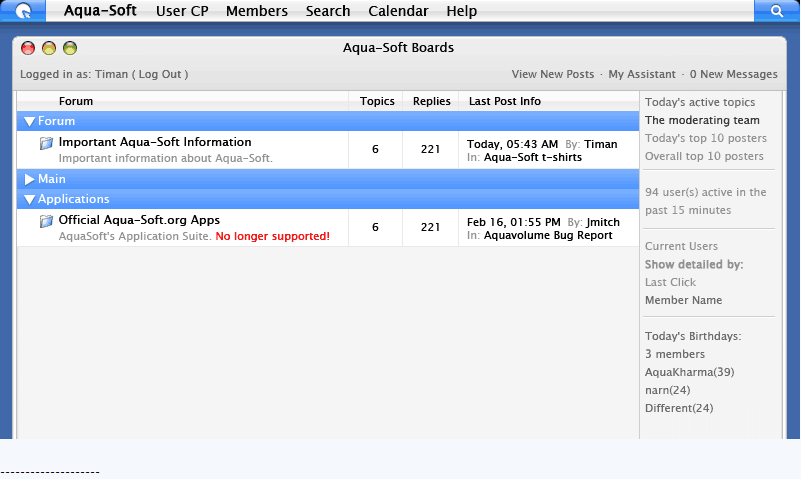Click the 'Current Users' heading
This screenshot has height=479, width=801.
click(x=681, y=246)
